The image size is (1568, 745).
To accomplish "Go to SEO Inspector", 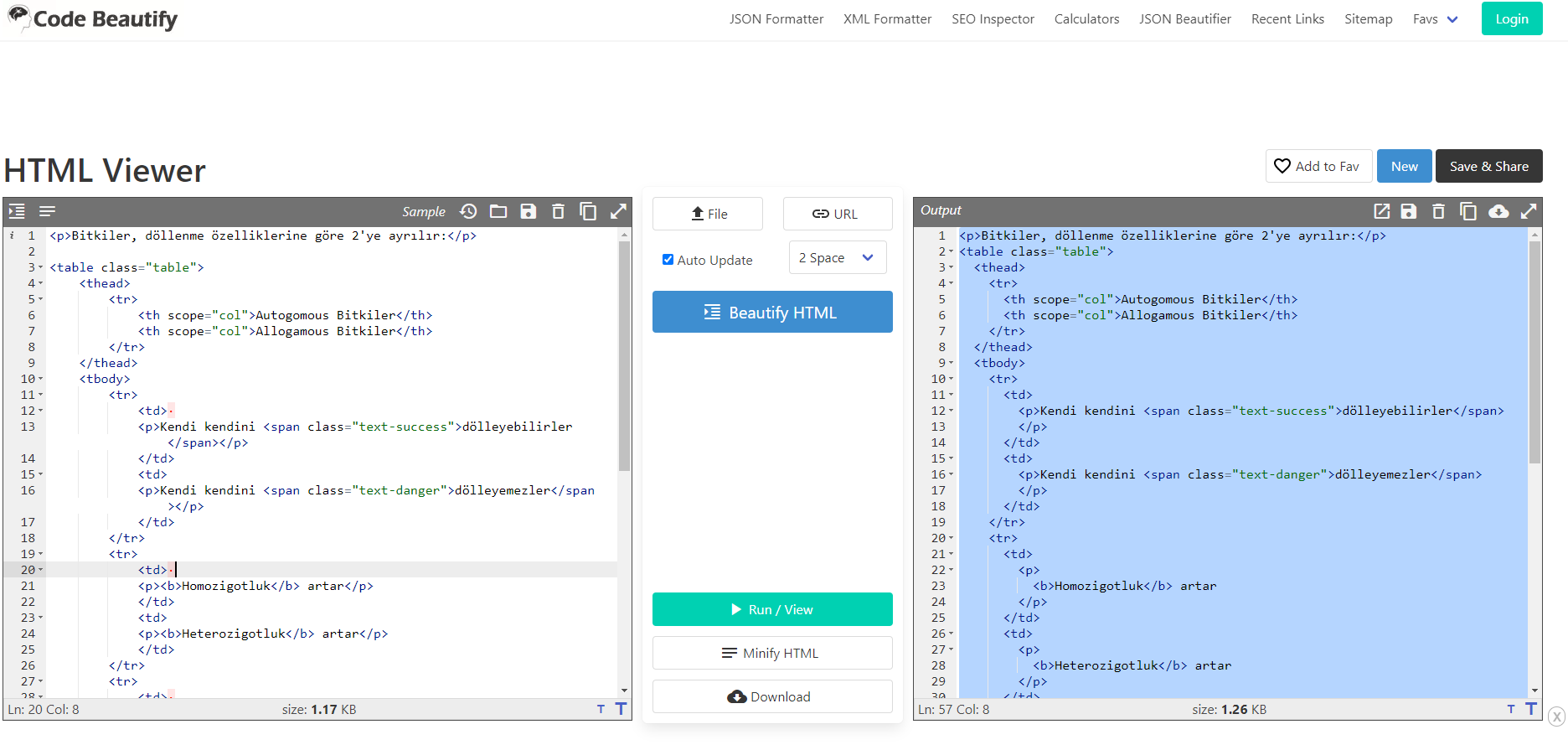I will 993,19.
